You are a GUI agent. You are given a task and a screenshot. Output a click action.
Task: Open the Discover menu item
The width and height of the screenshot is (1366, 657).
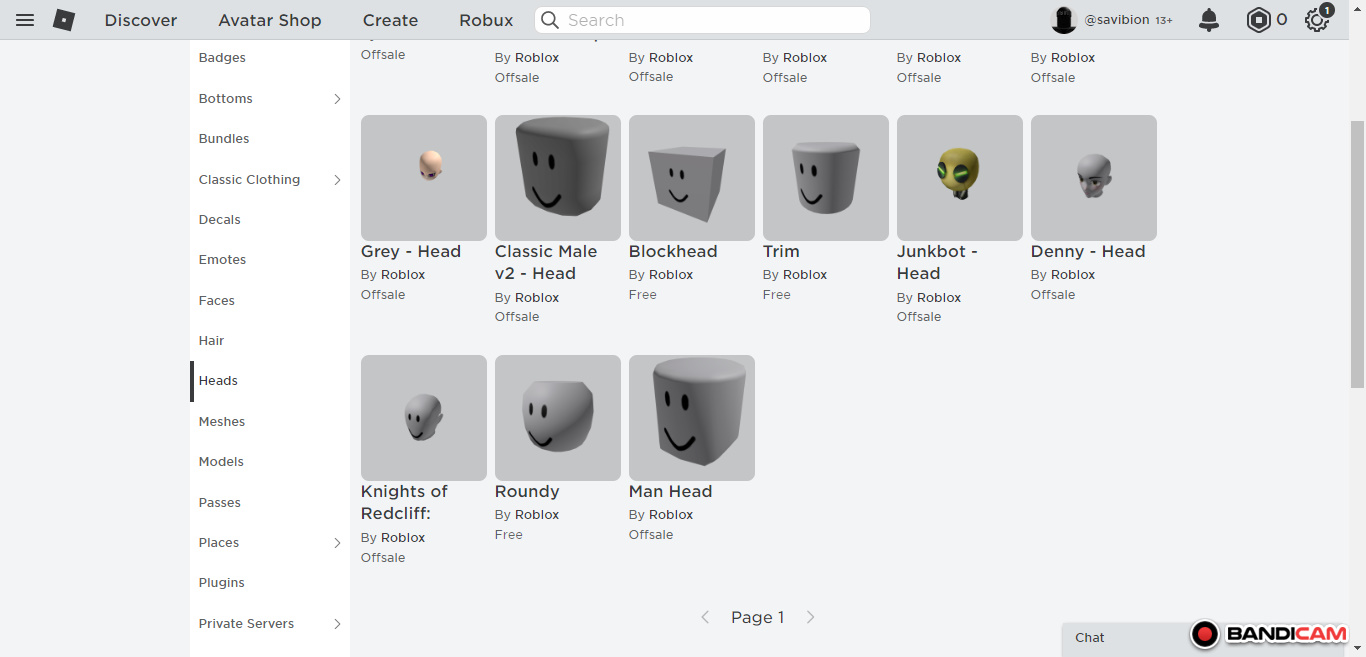point(141,20)
